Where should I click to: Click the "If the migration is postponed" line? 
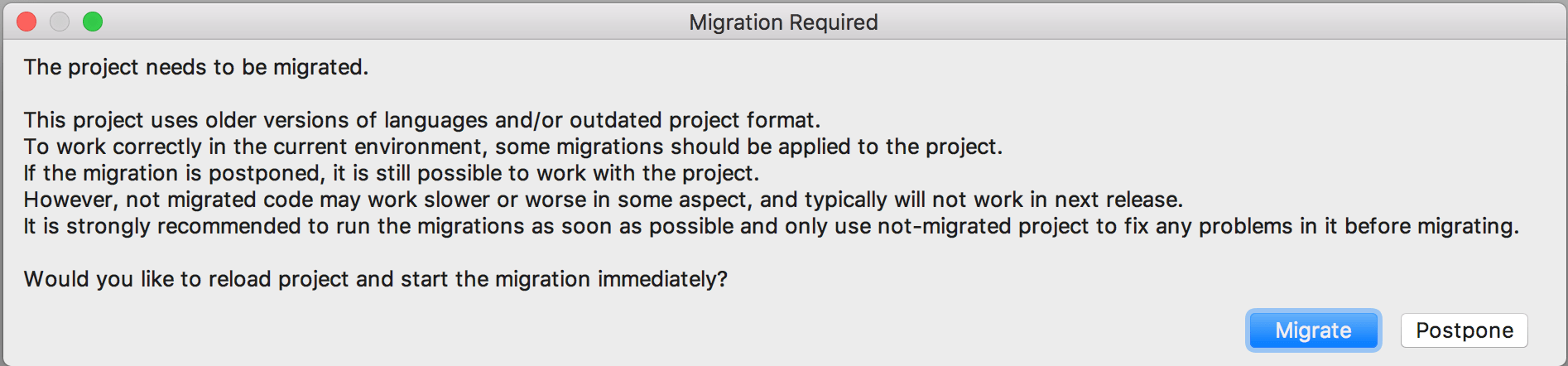(x=391, y=173)
